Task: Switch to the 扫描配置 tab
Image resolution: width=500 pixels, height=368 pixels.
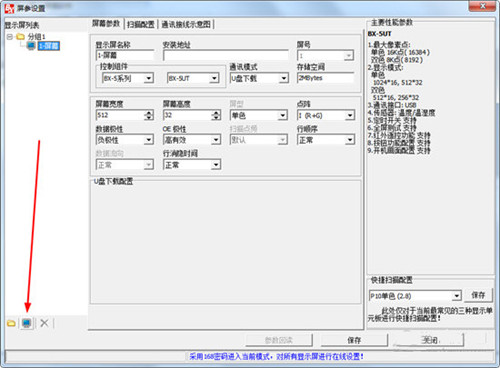Action: point(141,24)
